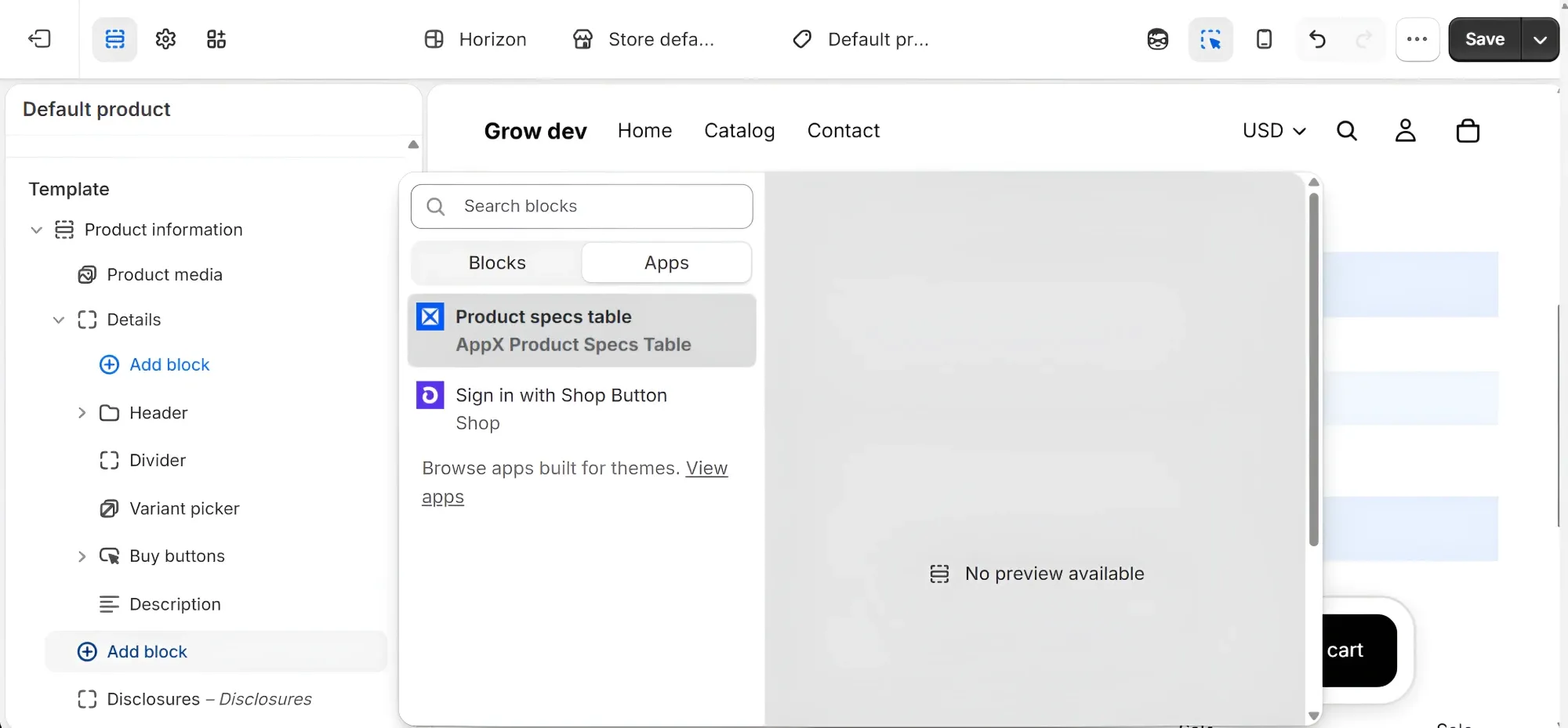Click the block picker scroll-down arrow

pos(1314,716)
